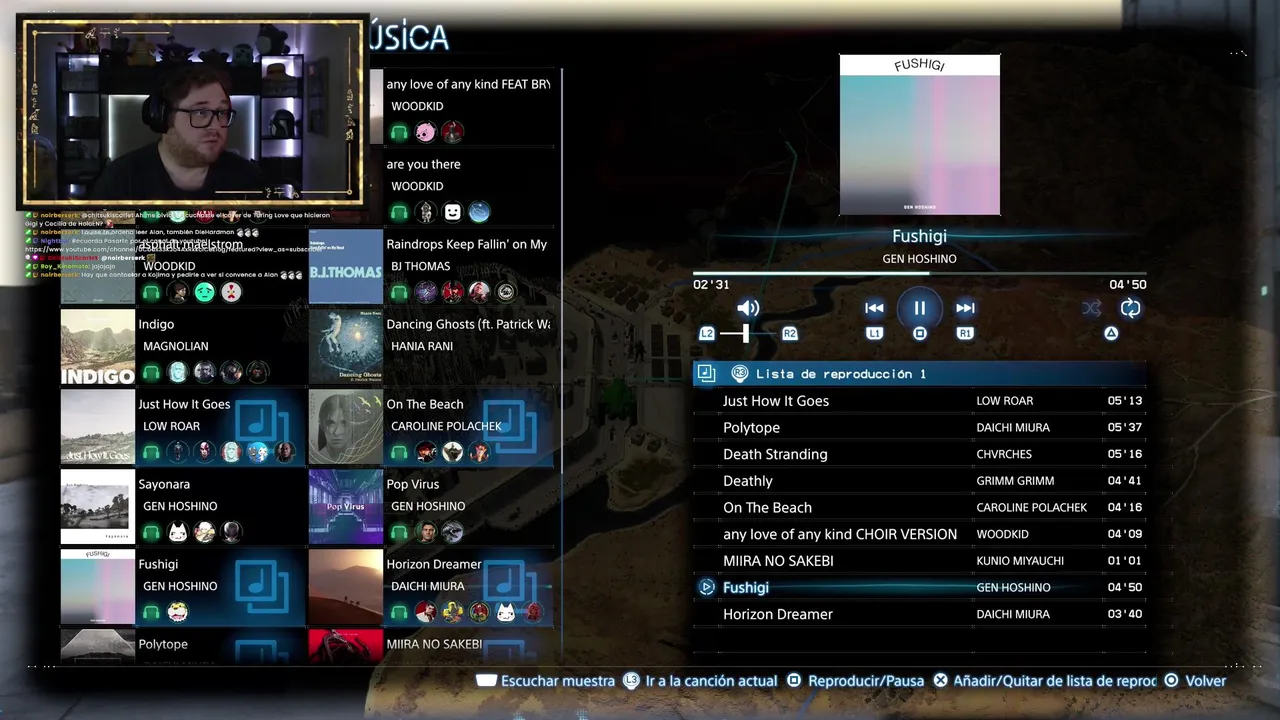Click headphone icon under Raindrops Keep Fallin'
Screen dimensions: 1280x720
[399, 292]
